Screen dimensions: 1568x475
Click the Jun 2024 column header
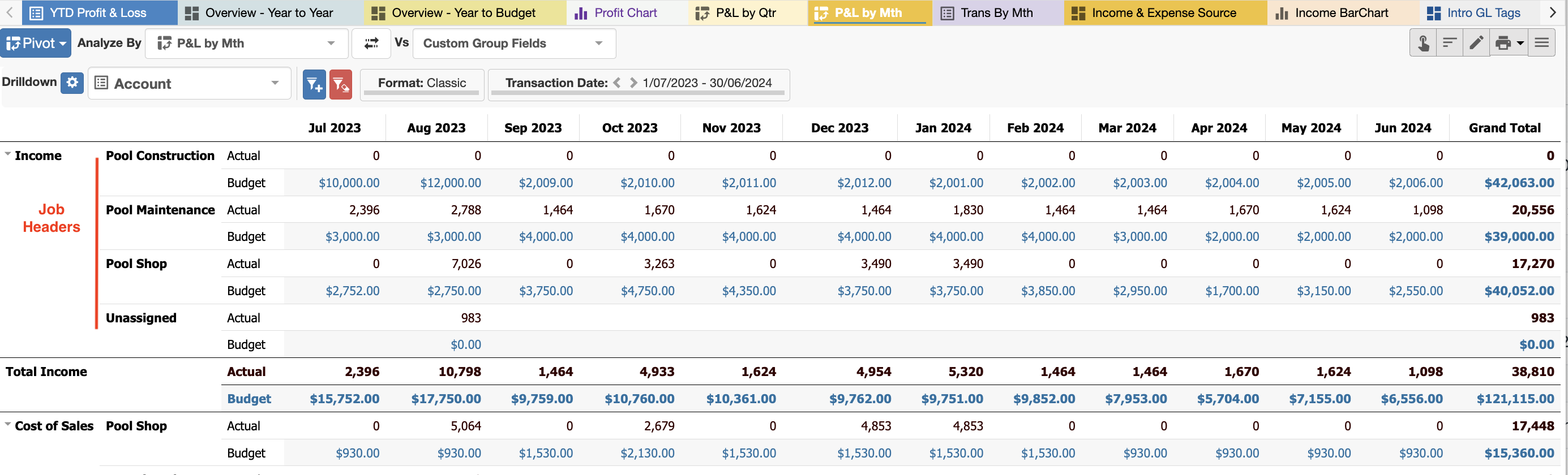(x=1403, y=128)
